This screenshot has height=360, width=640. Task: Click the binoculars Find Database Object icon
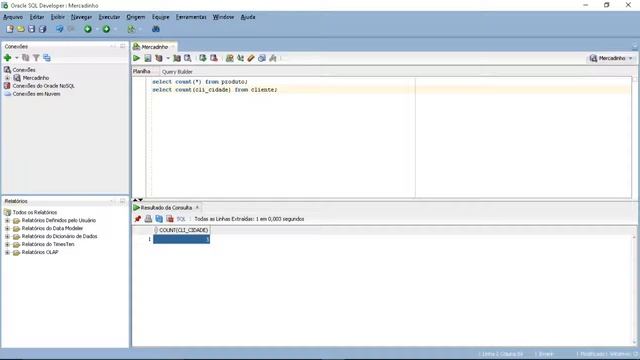tap(156, 29)
